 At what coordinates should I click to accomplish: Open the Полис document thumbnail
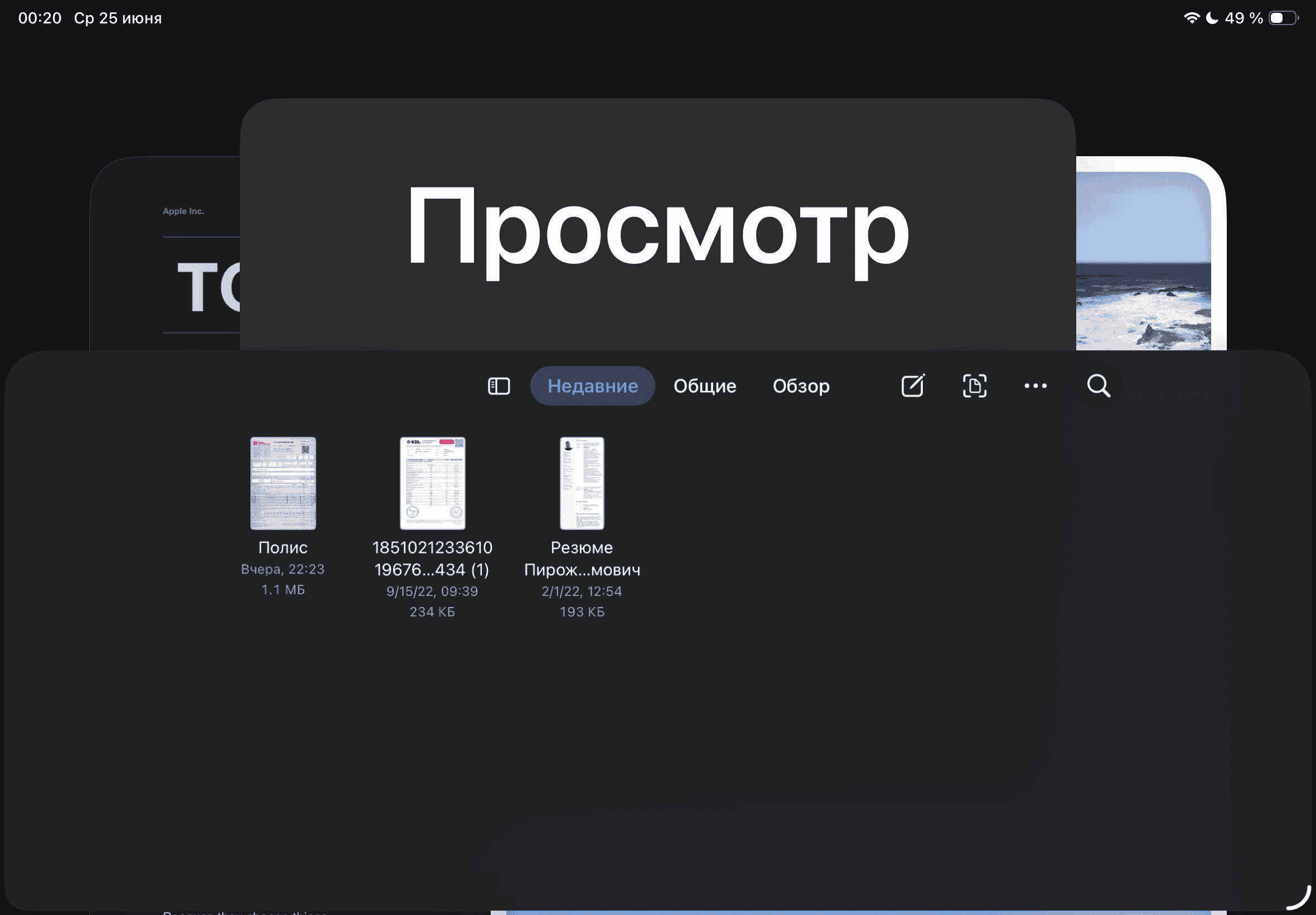tap(283, 483)
